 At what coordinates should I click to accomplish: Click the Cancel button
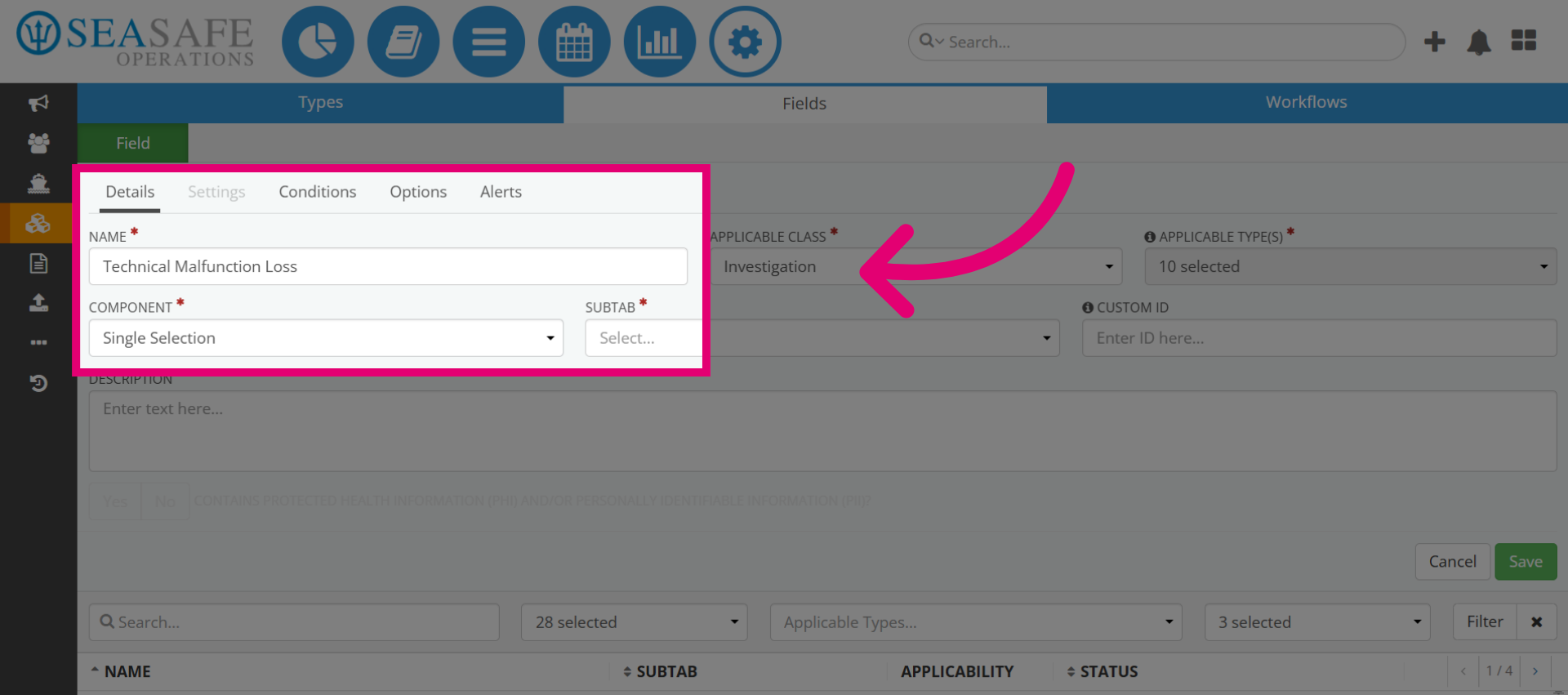click(1452, 562)
